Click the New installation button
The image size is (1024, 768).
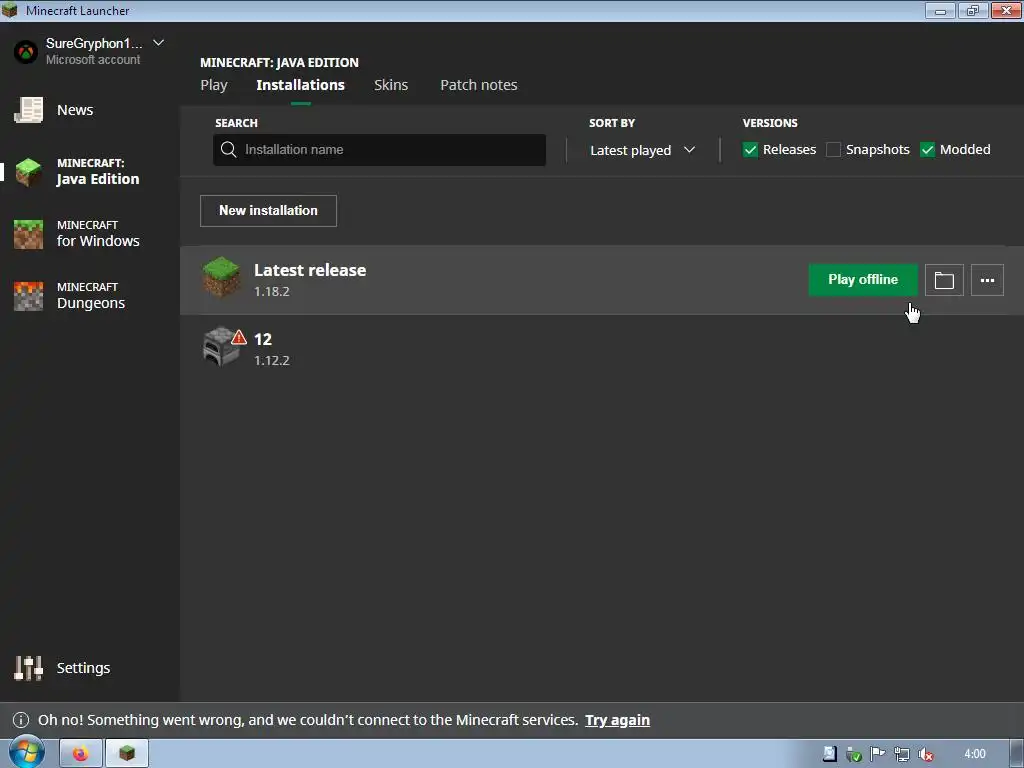point(268,211)
